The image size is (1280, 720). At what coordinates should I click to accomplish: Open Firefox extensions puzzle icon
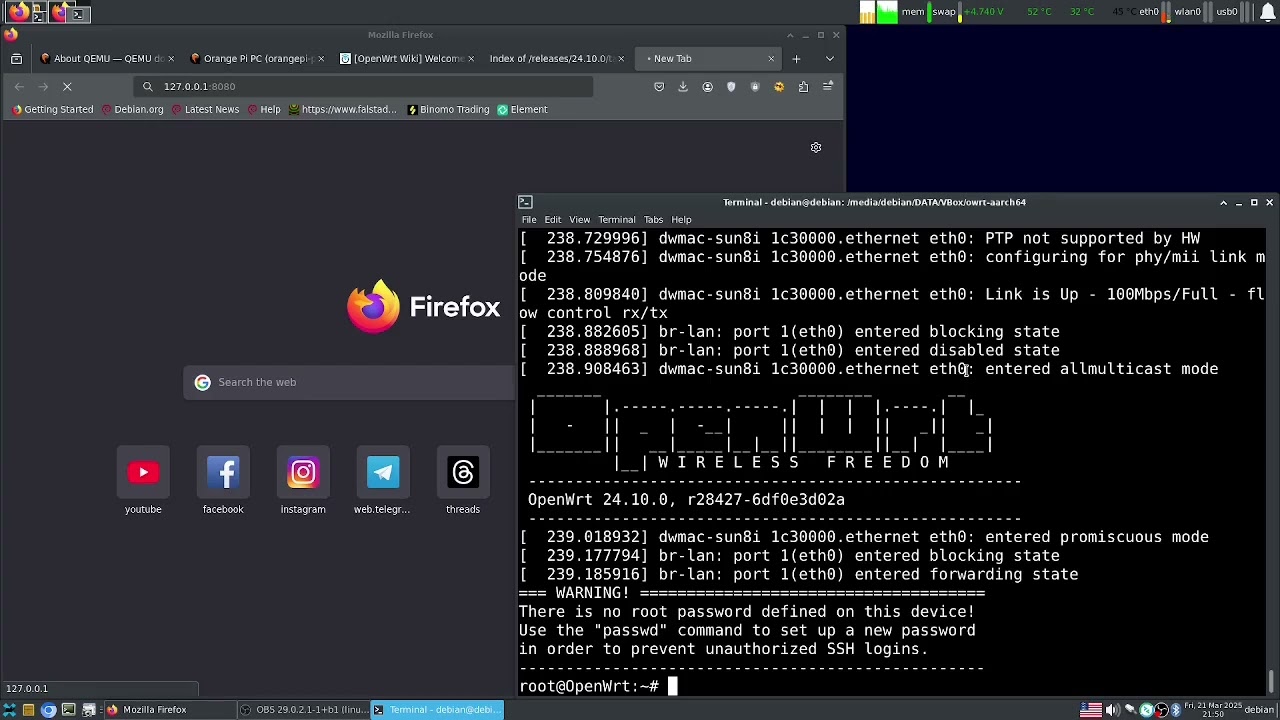[x=803, y=87]
